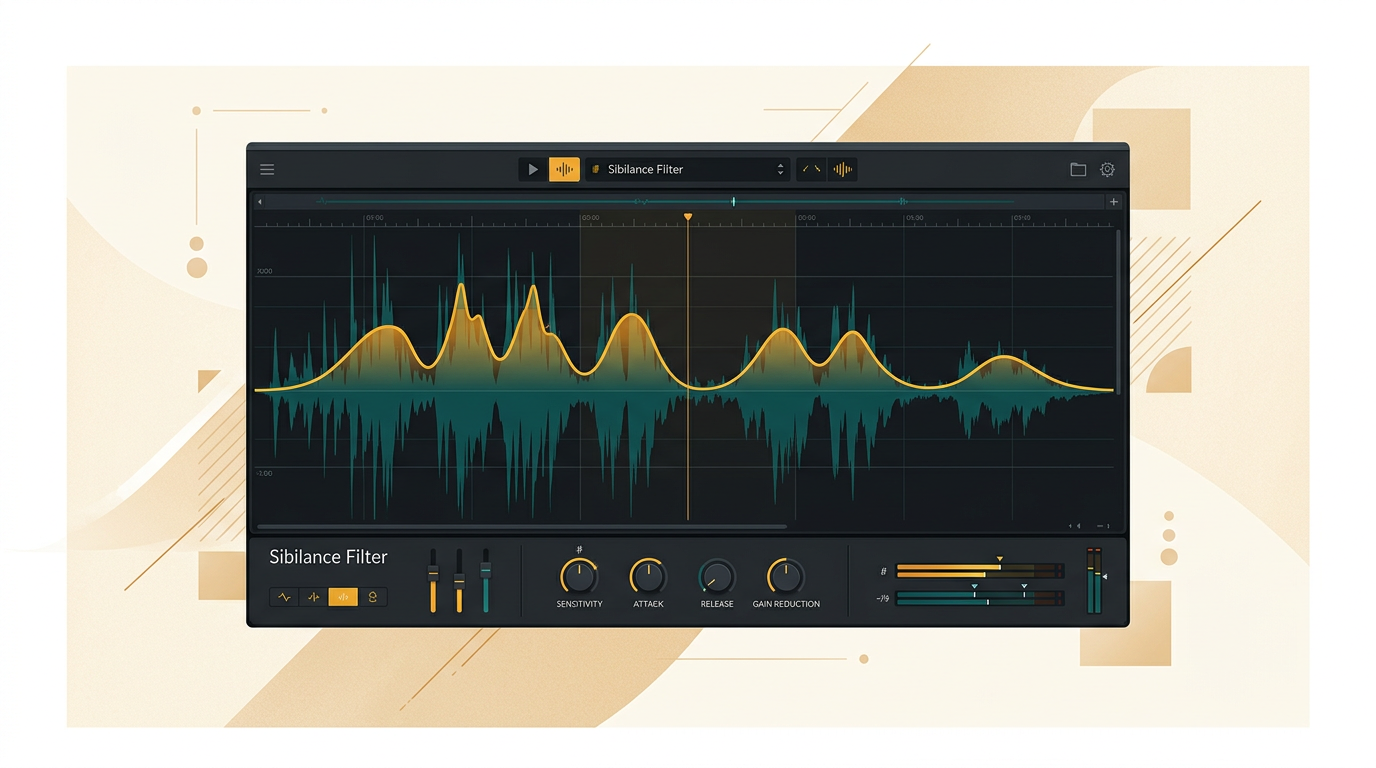Click the vertical output level meter
1376x768 pixels.
tap(1094, 580)
